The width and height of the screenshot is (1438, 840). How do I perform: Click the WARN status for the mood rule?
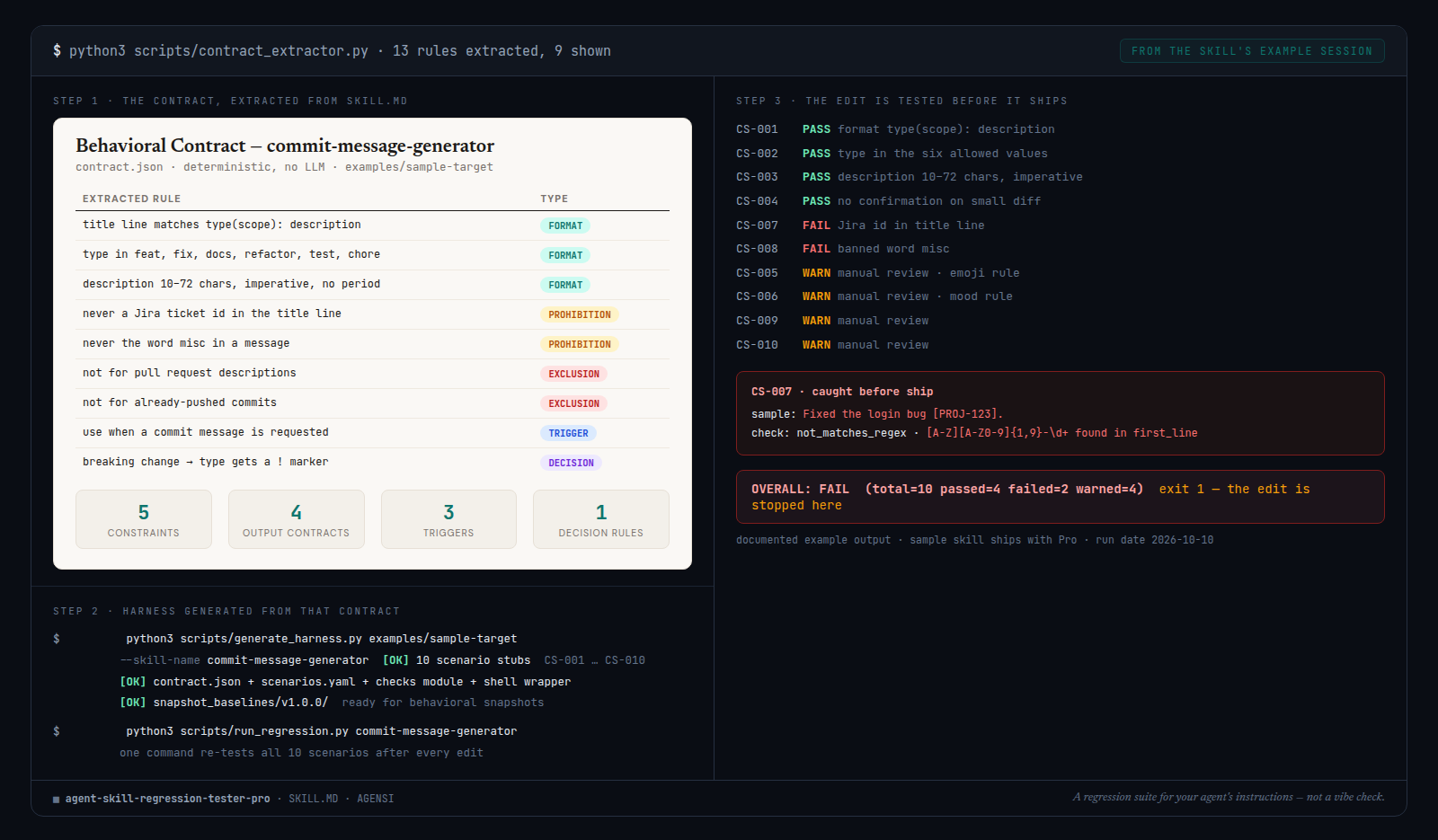tap(816, 296)
